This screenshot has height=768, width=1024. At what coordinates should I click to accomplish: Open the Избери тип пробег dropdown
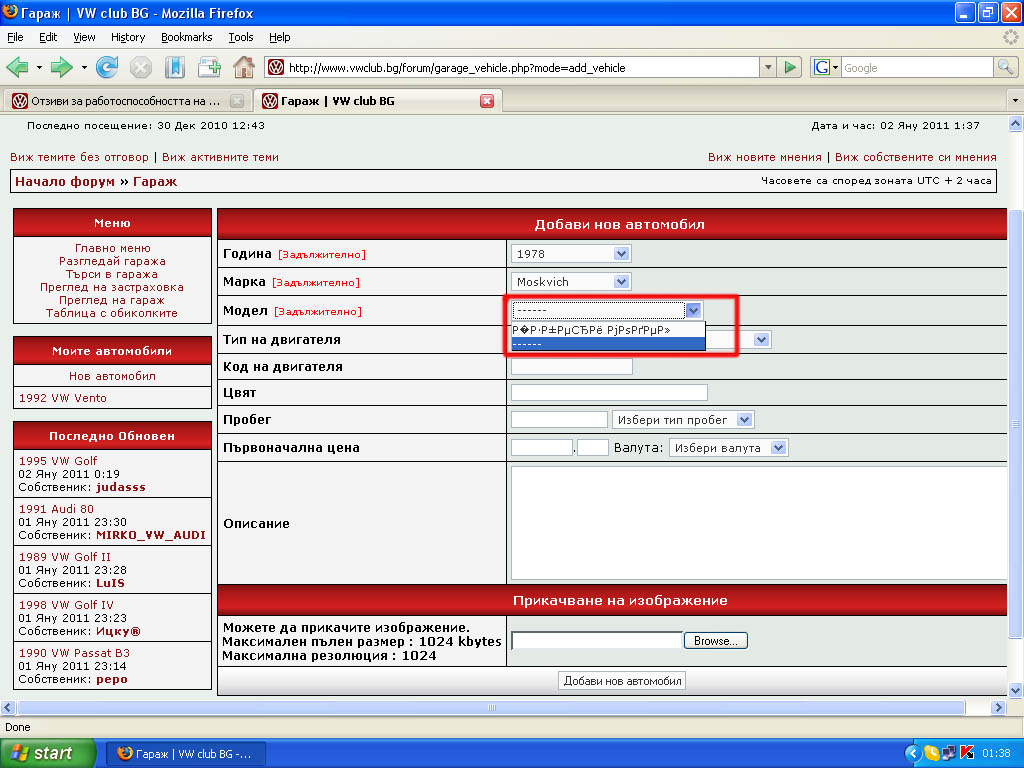click(x=683, y=420)
